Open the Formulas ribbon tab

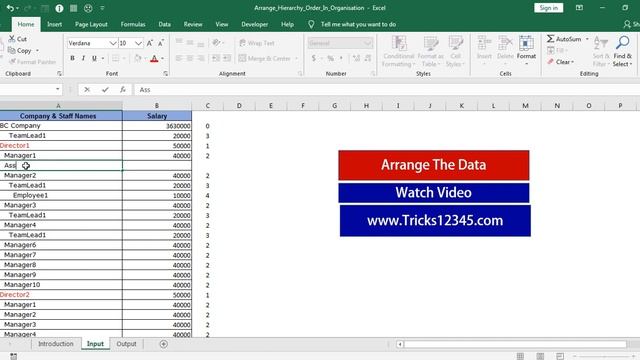click(133, 24)
